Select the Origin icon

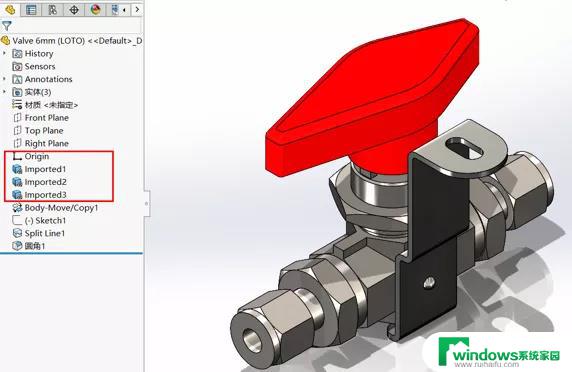click(17, 156)
